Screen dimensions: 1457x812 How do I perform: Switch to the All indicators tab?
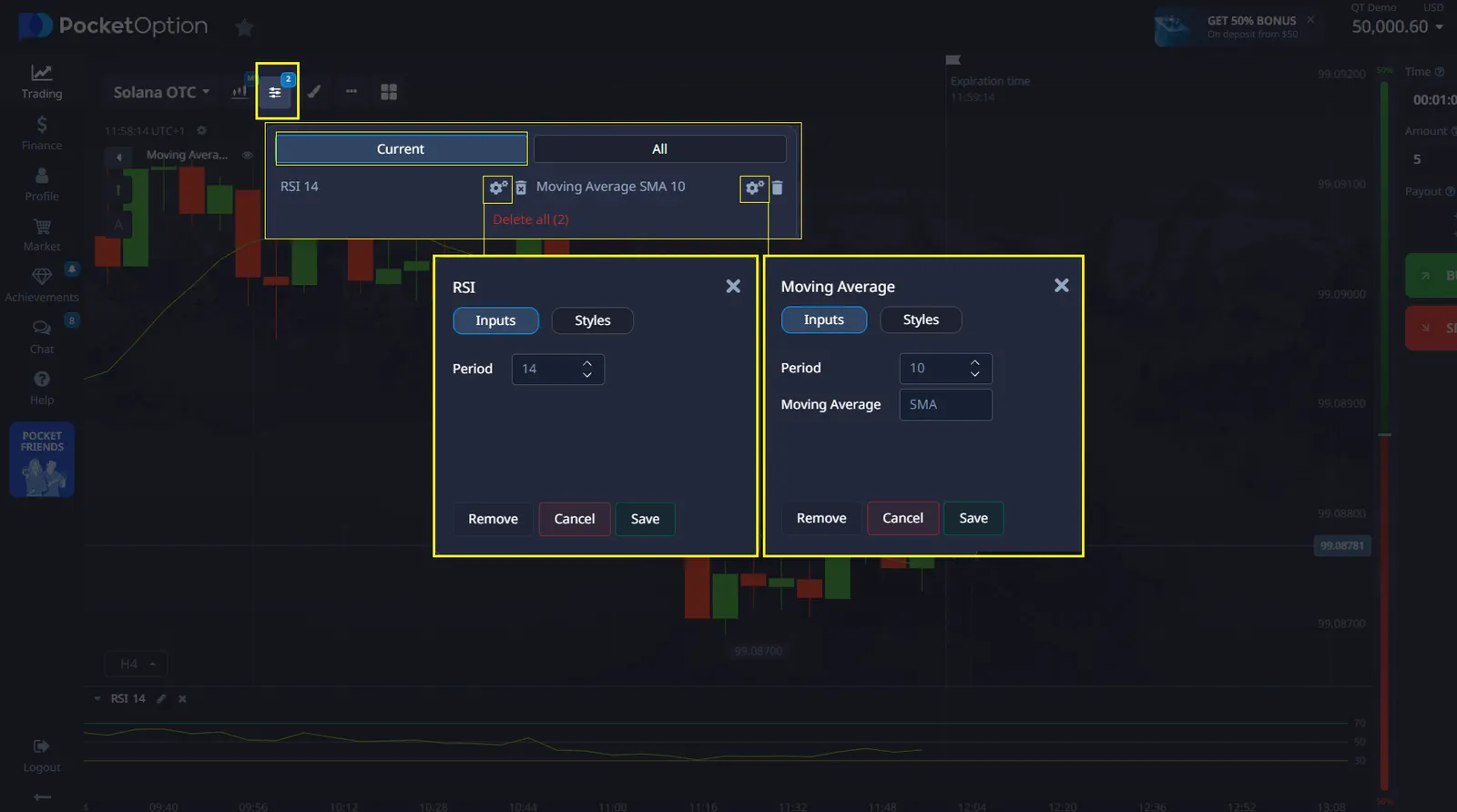tap(659, 149)
